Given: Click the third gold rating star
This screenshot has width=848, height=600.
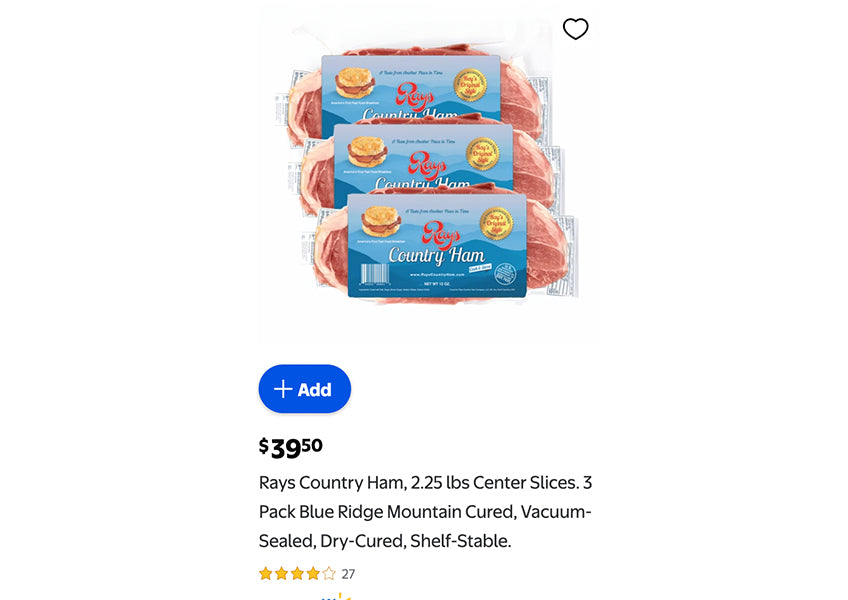Looking at the screenshot, I should 297,573.
